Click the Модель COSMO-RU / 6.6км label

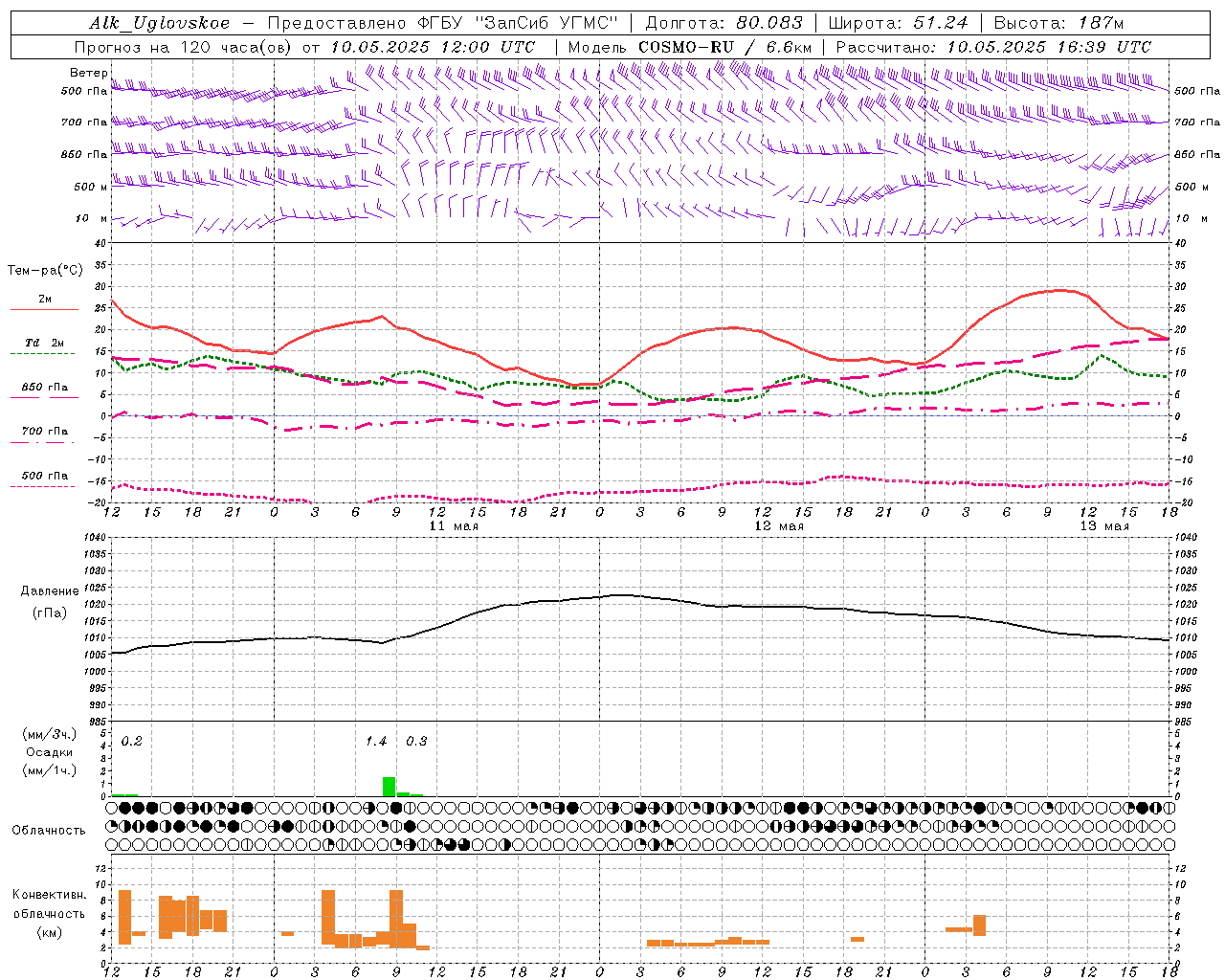point(690,47)
